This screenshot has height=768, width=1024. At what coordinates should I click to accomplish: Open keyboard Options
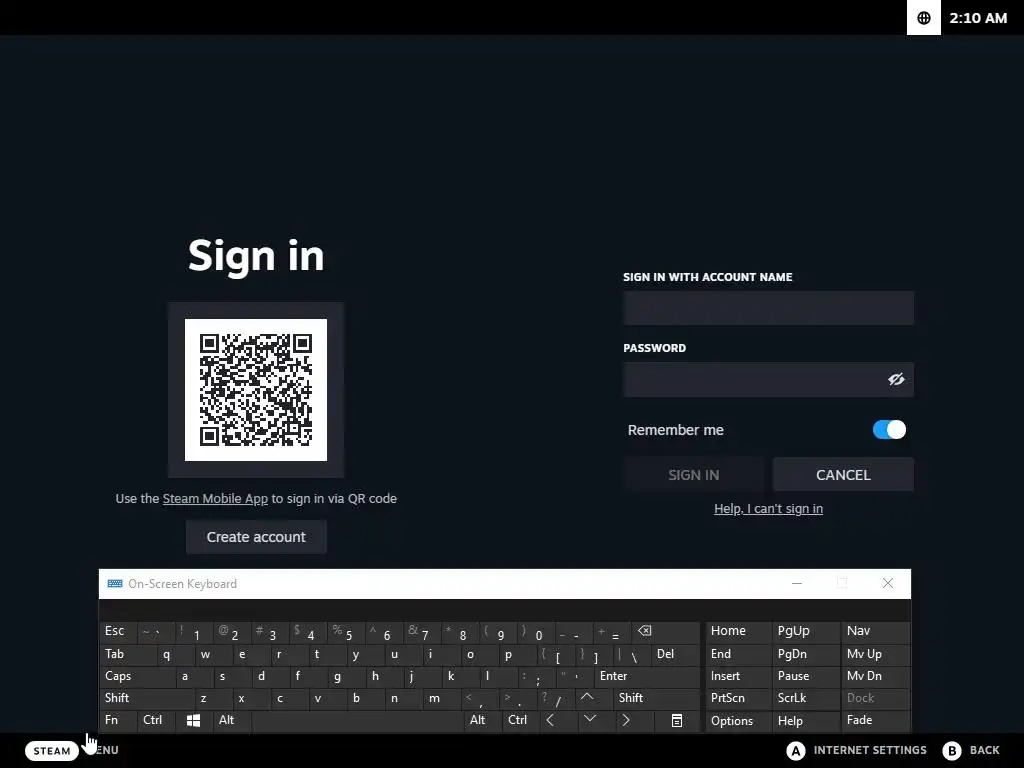(x=739, y=721)
